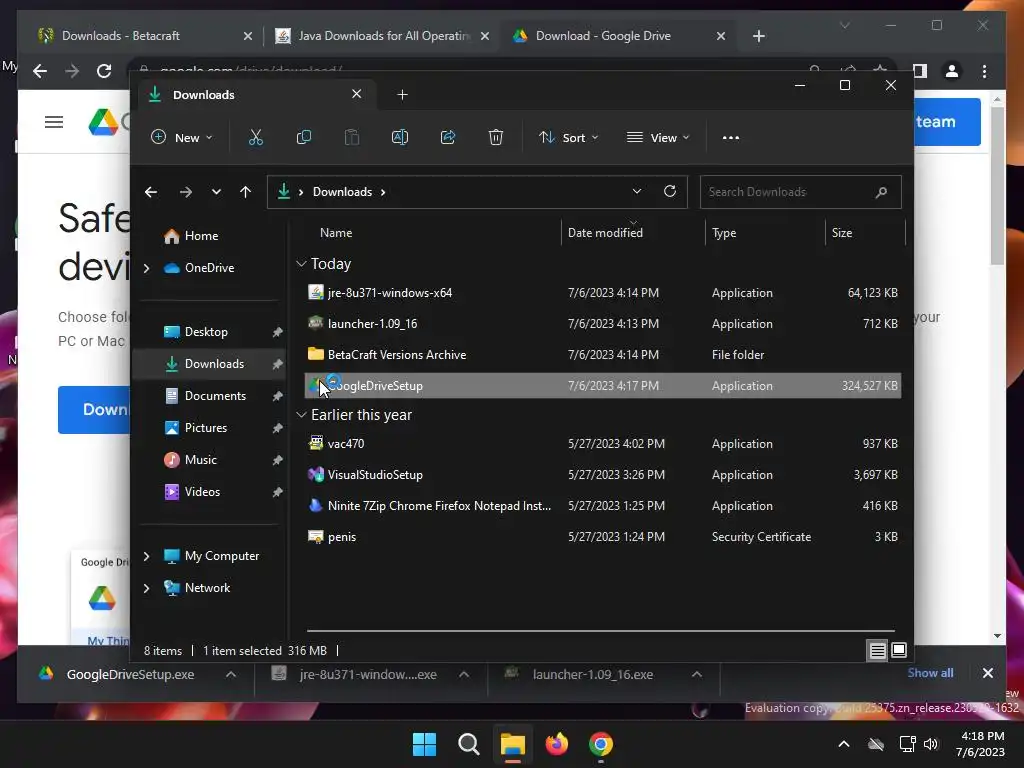Sort by Name column header
This screenshot has width=1024, height=768.
336,232
